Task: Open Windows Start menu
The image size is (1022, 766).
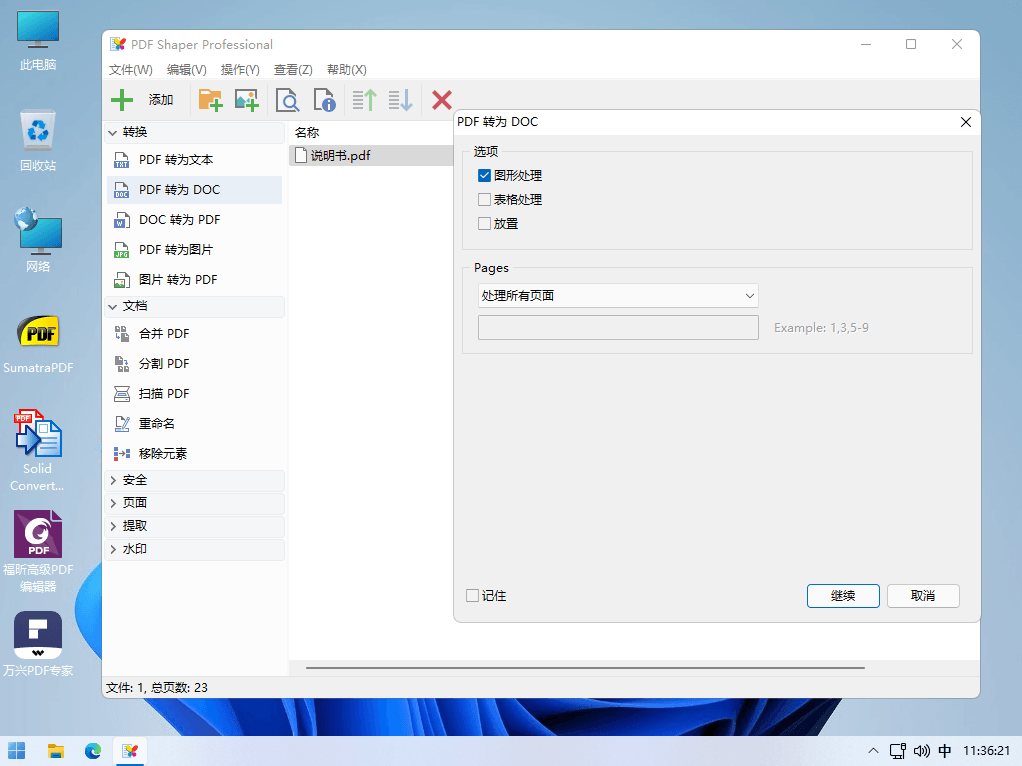Action: 17,751
